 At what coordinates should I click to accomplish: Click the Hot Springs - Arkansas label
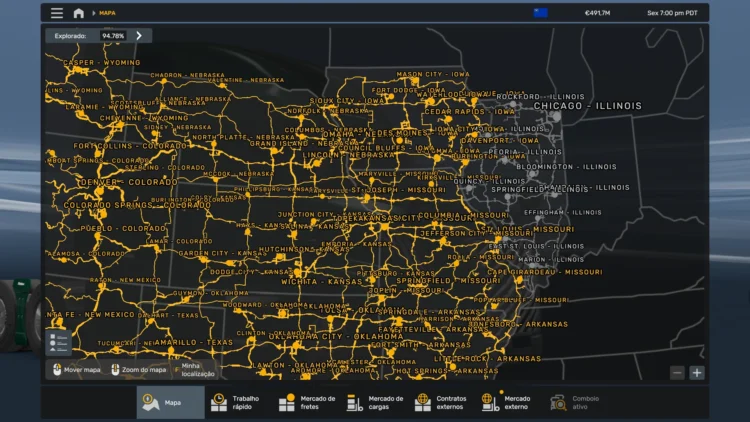446,371
